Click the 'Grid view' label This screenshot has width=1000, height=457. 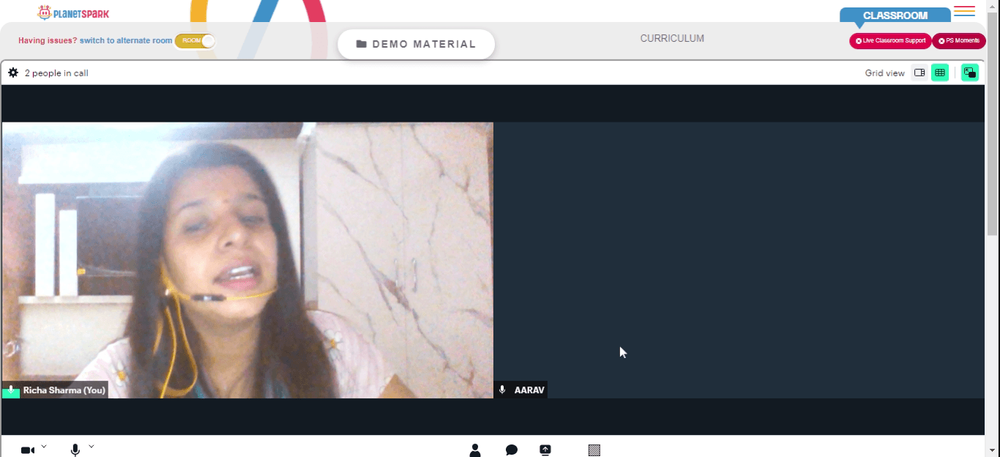885,73
